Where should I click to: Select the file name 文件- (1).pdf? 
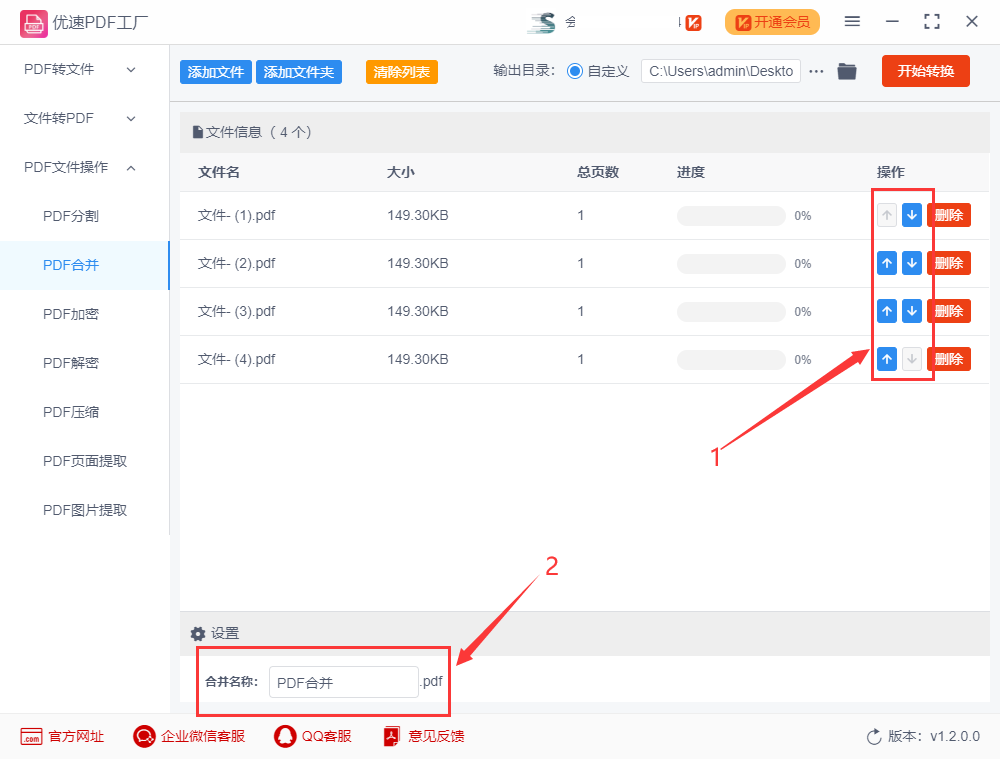pyautogui.click(x=237, y=216)
